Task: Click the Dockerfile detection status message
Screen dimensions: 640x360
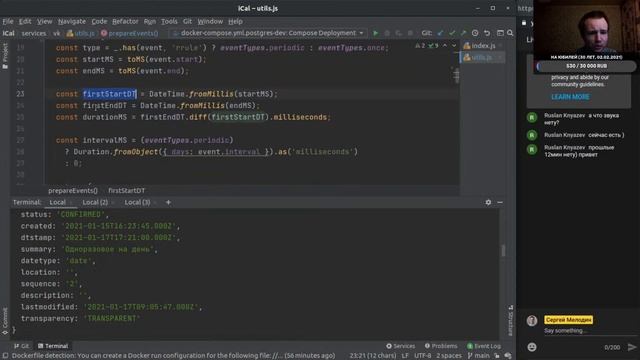Action: point(173,356)
